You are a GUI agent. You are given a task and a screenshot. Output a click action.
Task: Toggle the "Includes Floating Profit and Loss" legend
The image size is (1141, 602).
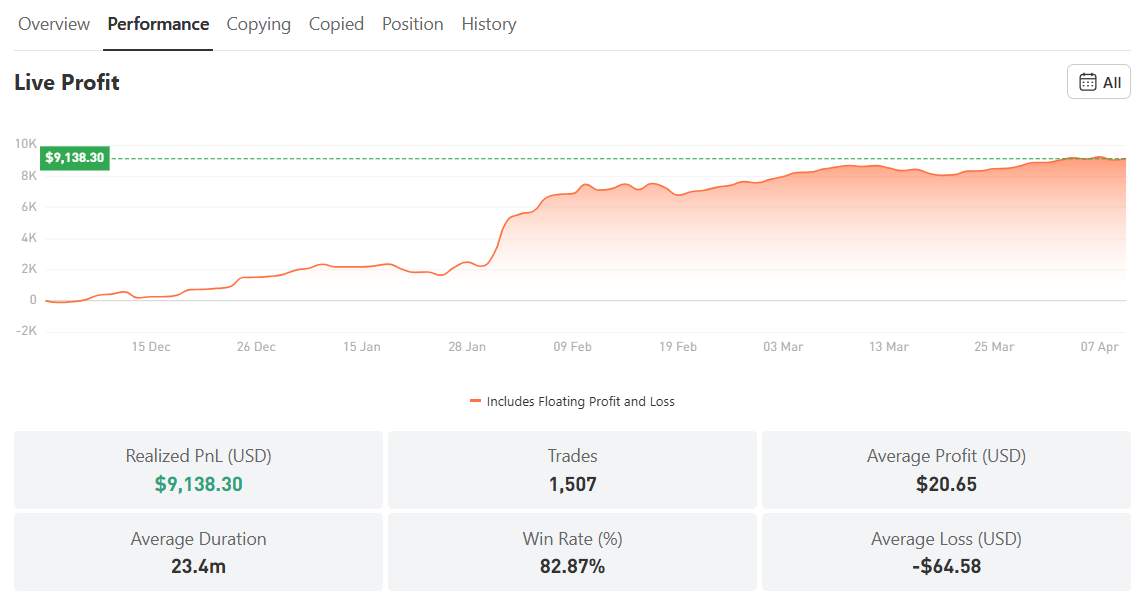pyautogui.click(x=583, y=401)
